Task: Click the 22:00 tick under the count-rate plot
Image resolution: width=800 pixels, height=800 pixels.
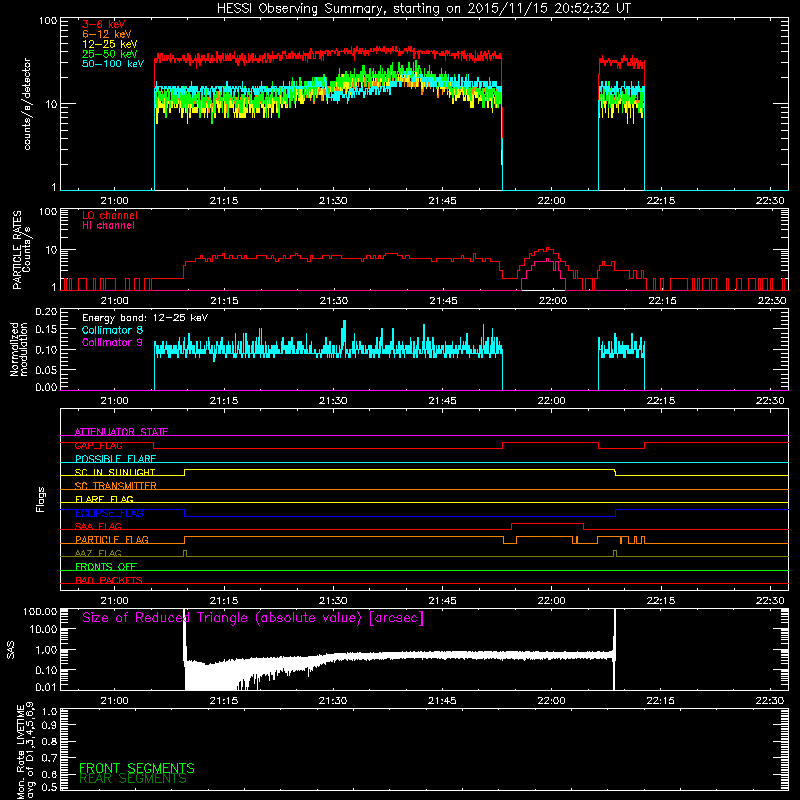Action: click(x=552, y=201)
